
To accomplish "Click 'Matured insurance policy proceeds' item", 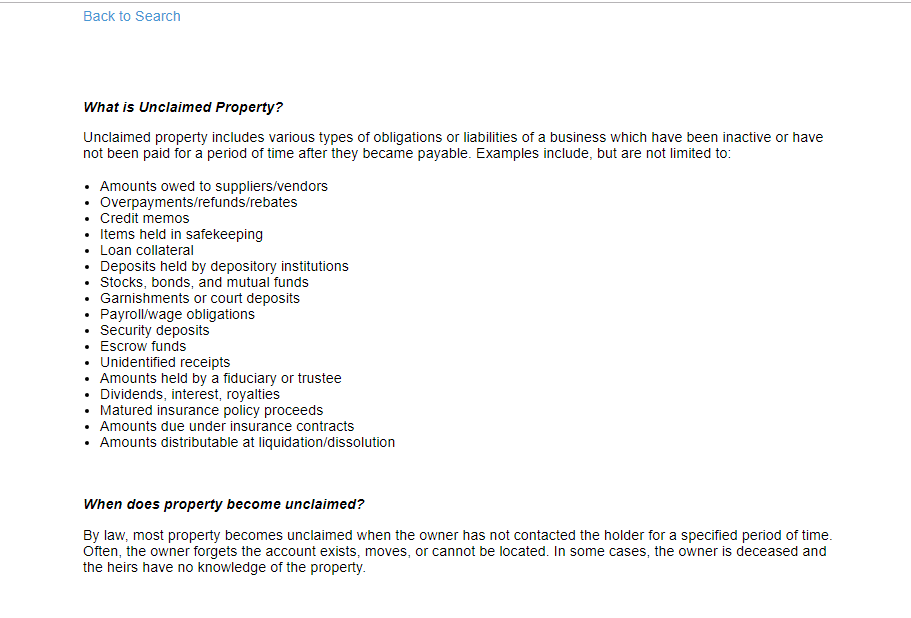I will pos(211,410).
